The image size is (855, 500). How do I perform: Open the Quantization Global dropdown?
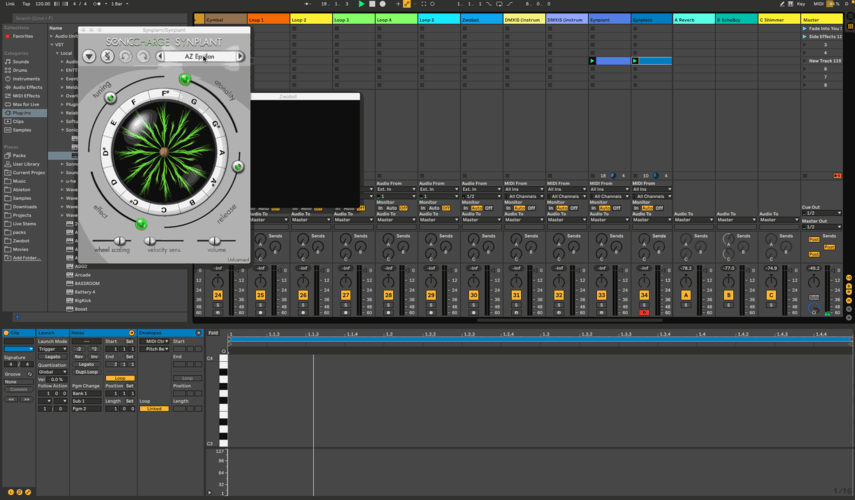(x=52, y=372)
